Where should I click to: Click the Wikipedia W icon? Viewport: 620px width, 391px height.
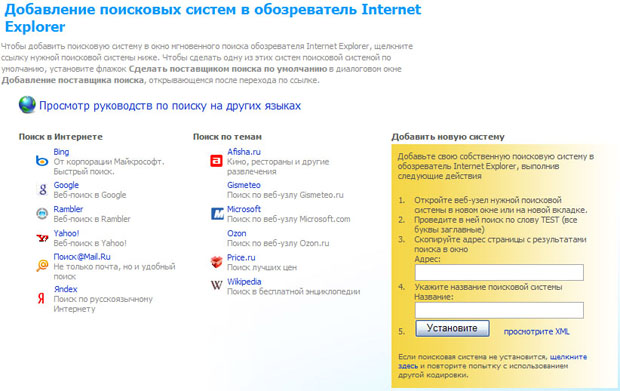pyautogui.click(x=216, y=285)
